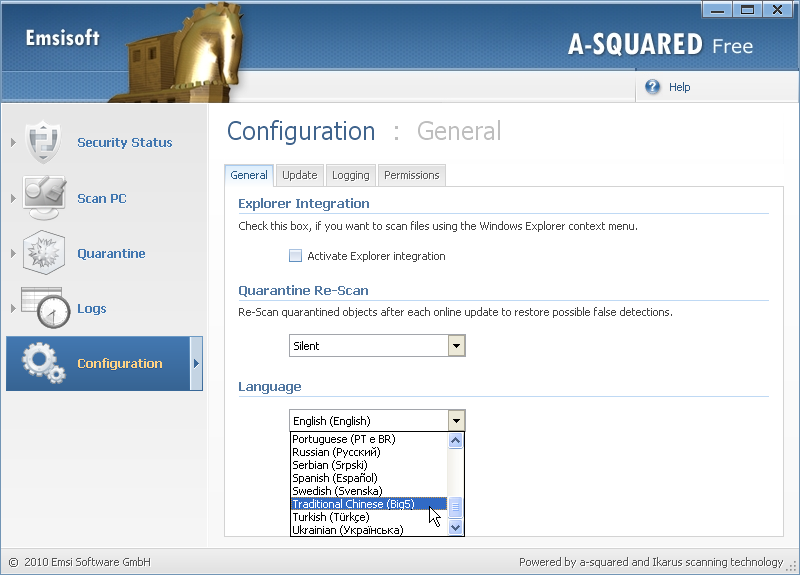Click the Help question mark icon

click(652, 87)
